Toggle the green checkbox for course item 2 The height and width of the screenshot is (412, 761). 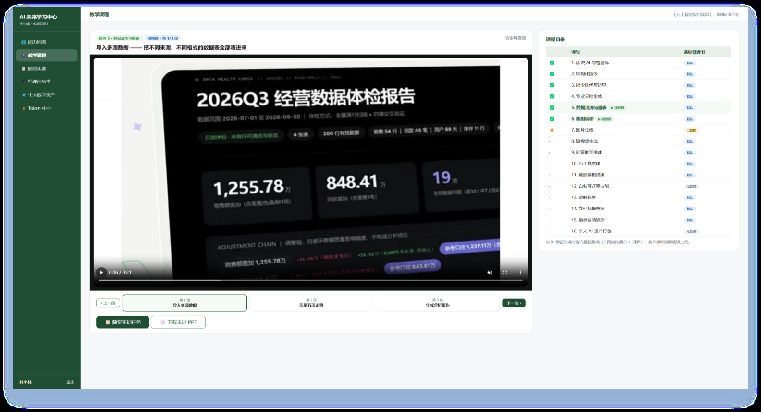552,74
